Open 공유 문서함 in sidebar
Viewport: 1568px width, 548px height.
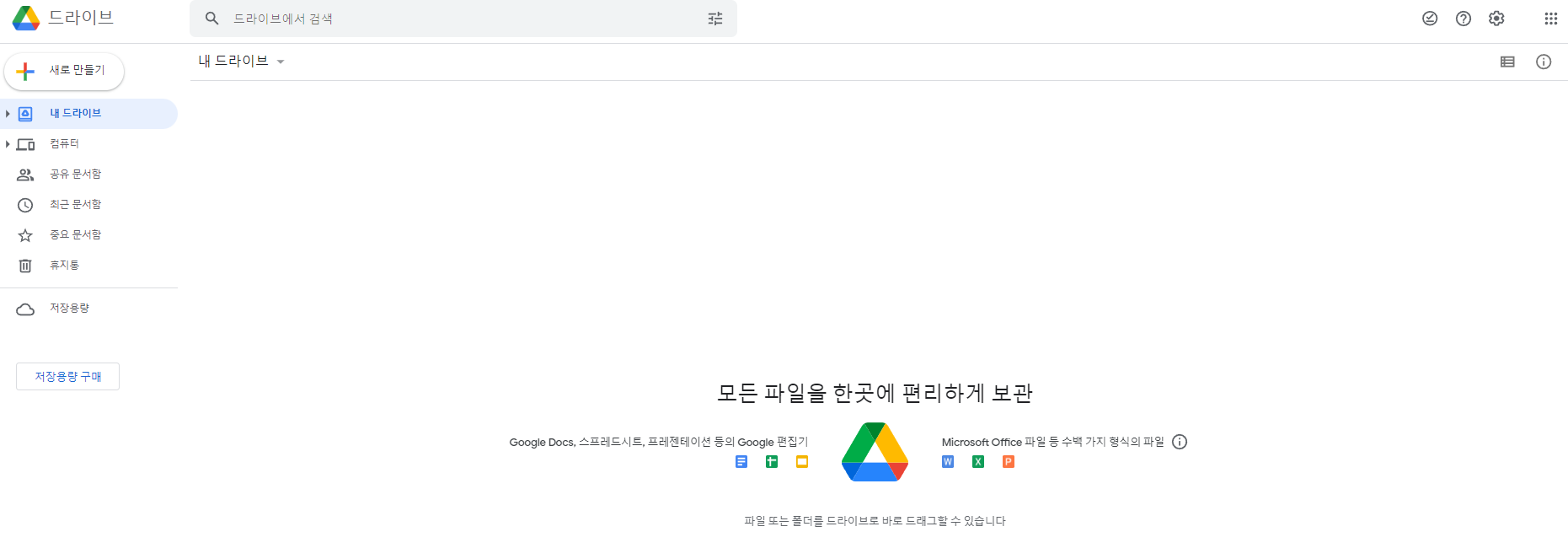(88, 175)
